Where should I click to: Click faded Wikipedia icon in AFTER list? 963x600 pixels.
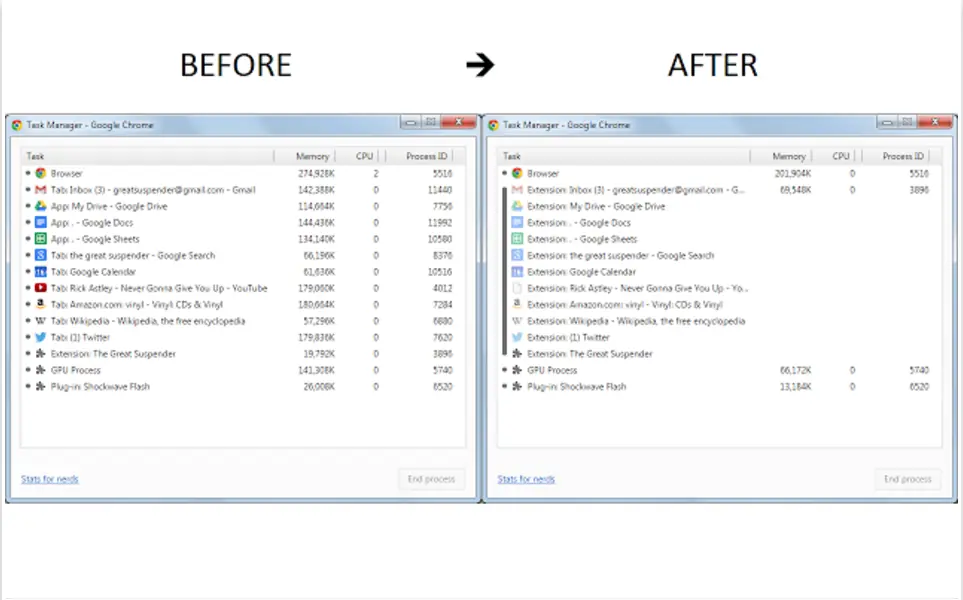point(517,321)
